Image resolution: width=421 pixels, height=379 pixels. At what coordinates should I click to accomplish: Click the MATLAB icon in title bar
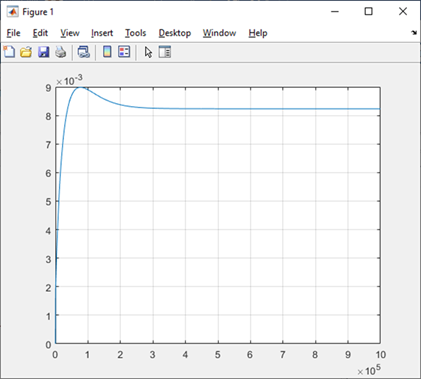[13, 12]
